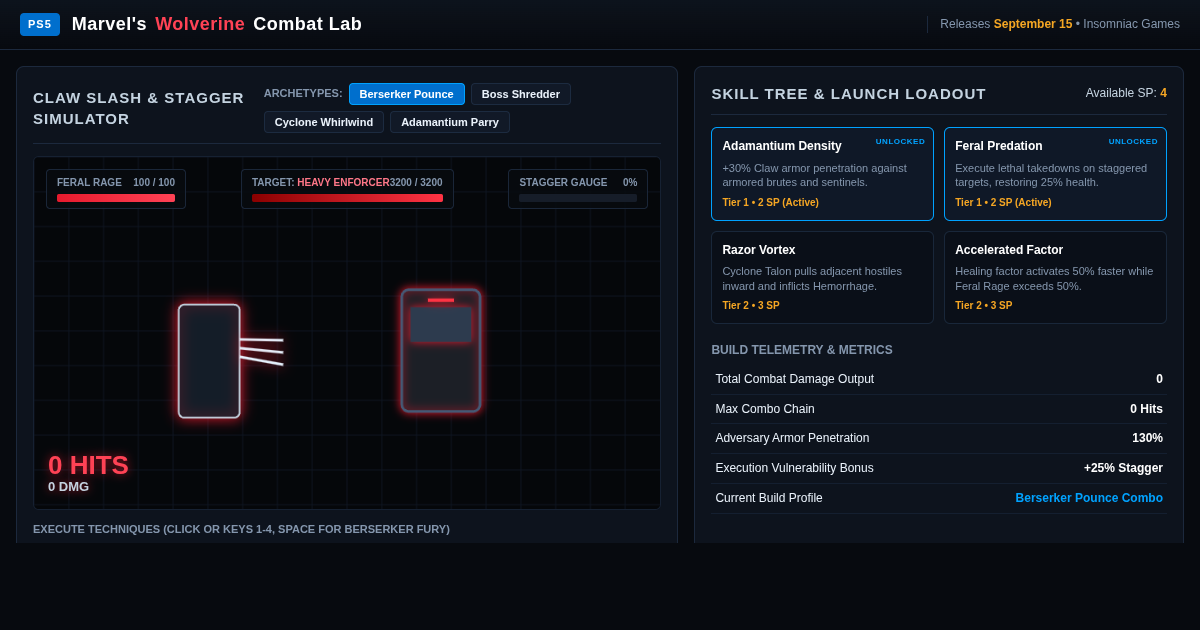The image size is (1200, 630).
Task: Choose the Adamantium Parry archetype
Action: tap(450, 122)
